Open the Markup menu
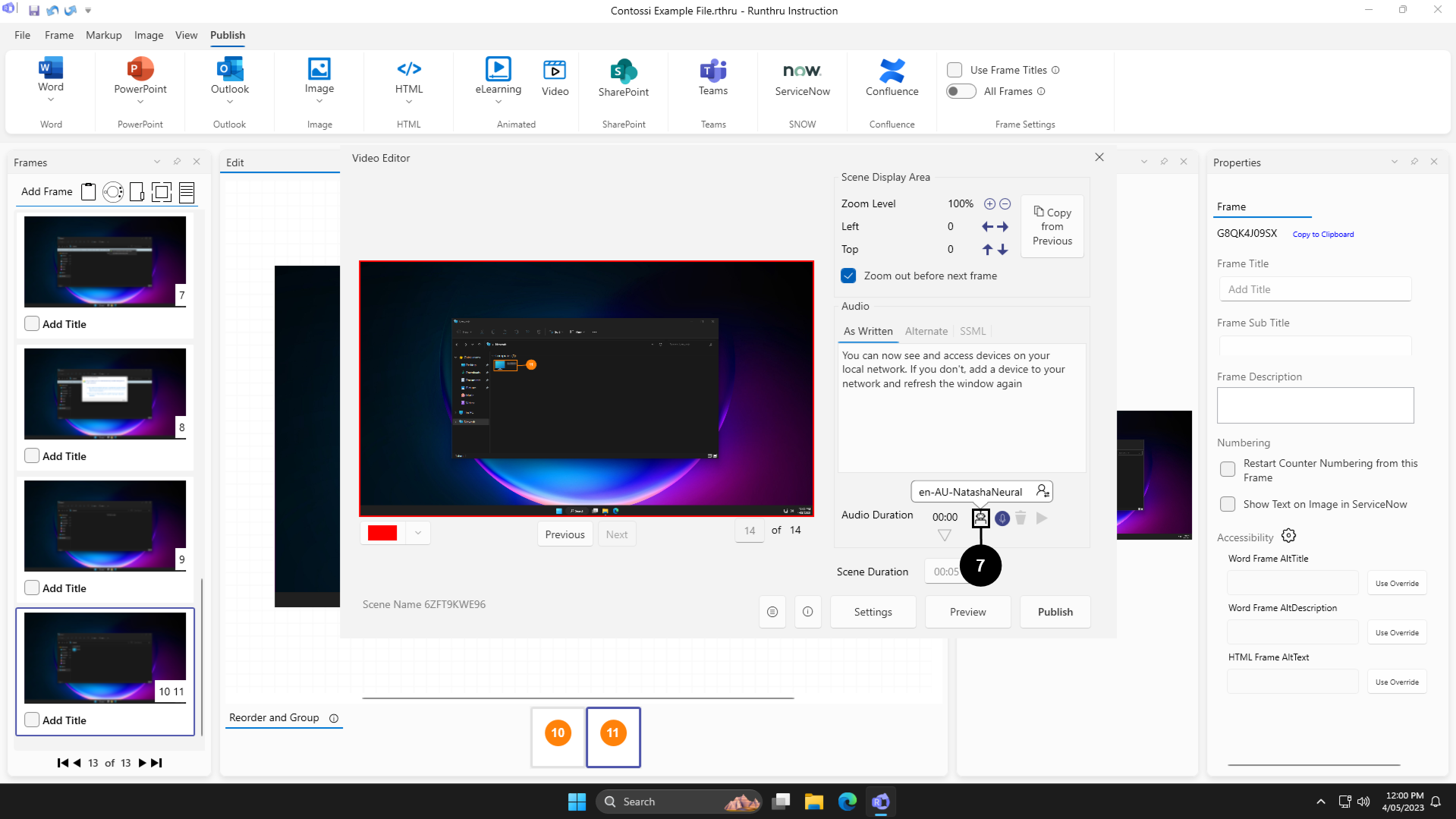This screenshot has height=819, width=1456. click(x=103, y=35)
